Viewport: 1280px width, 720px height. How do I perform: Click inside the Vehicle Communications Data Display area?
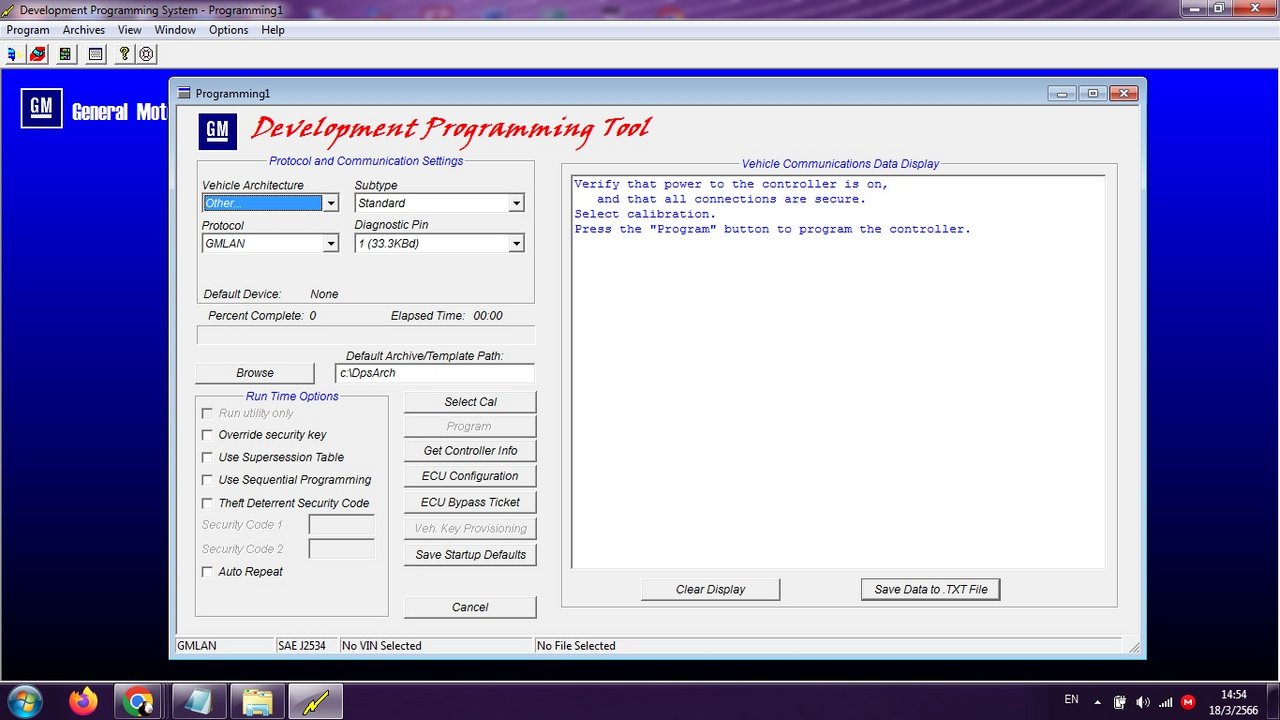pyautogui.click(x=838, y=372)
